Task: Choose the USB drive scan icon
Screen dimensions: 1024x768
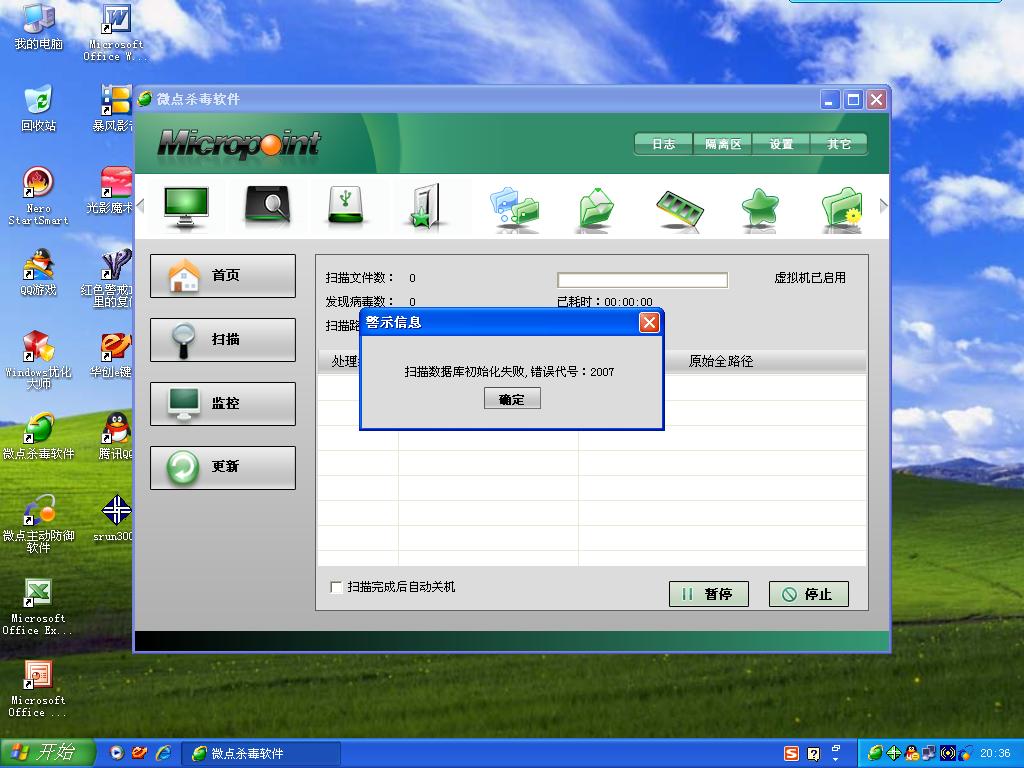Action: pyautogui.click(x=345, y=206)
